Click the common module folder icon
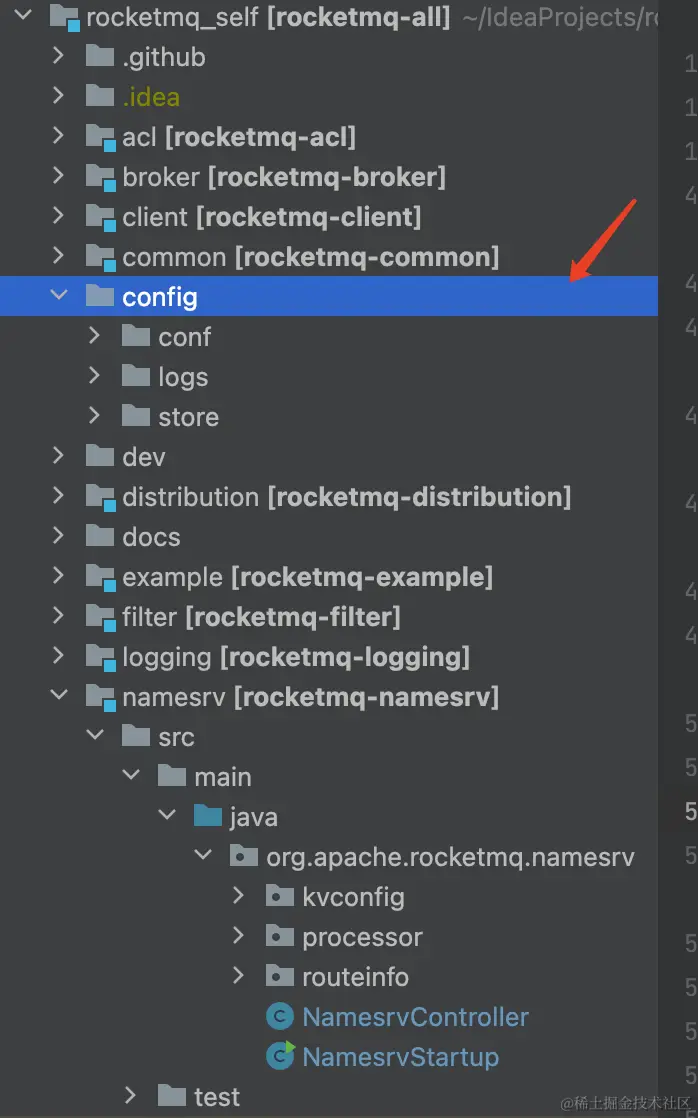The width and height of the screenshot is (698, 1118). click(100, 257)
